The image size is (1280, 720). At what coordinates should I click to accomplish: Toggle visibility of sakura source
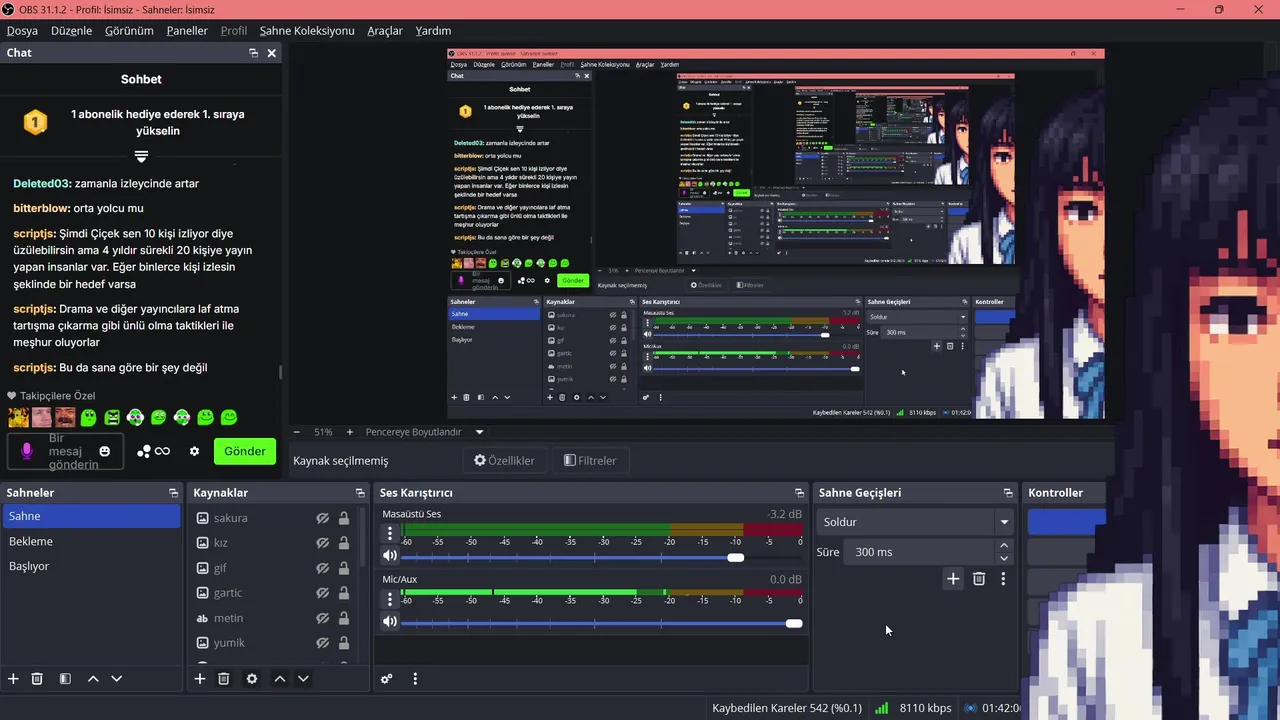point(323,518)
